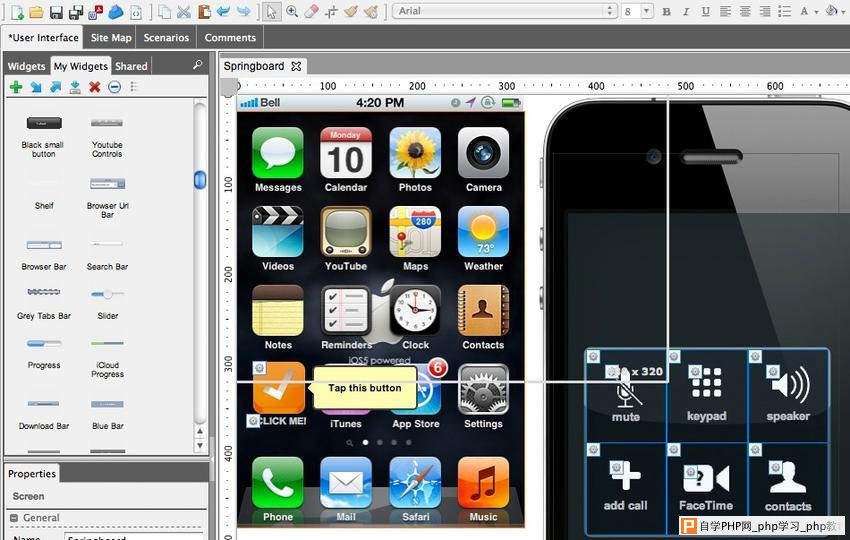
Task: Click the Tap this button yellow callout
Action: coord(364,388)
